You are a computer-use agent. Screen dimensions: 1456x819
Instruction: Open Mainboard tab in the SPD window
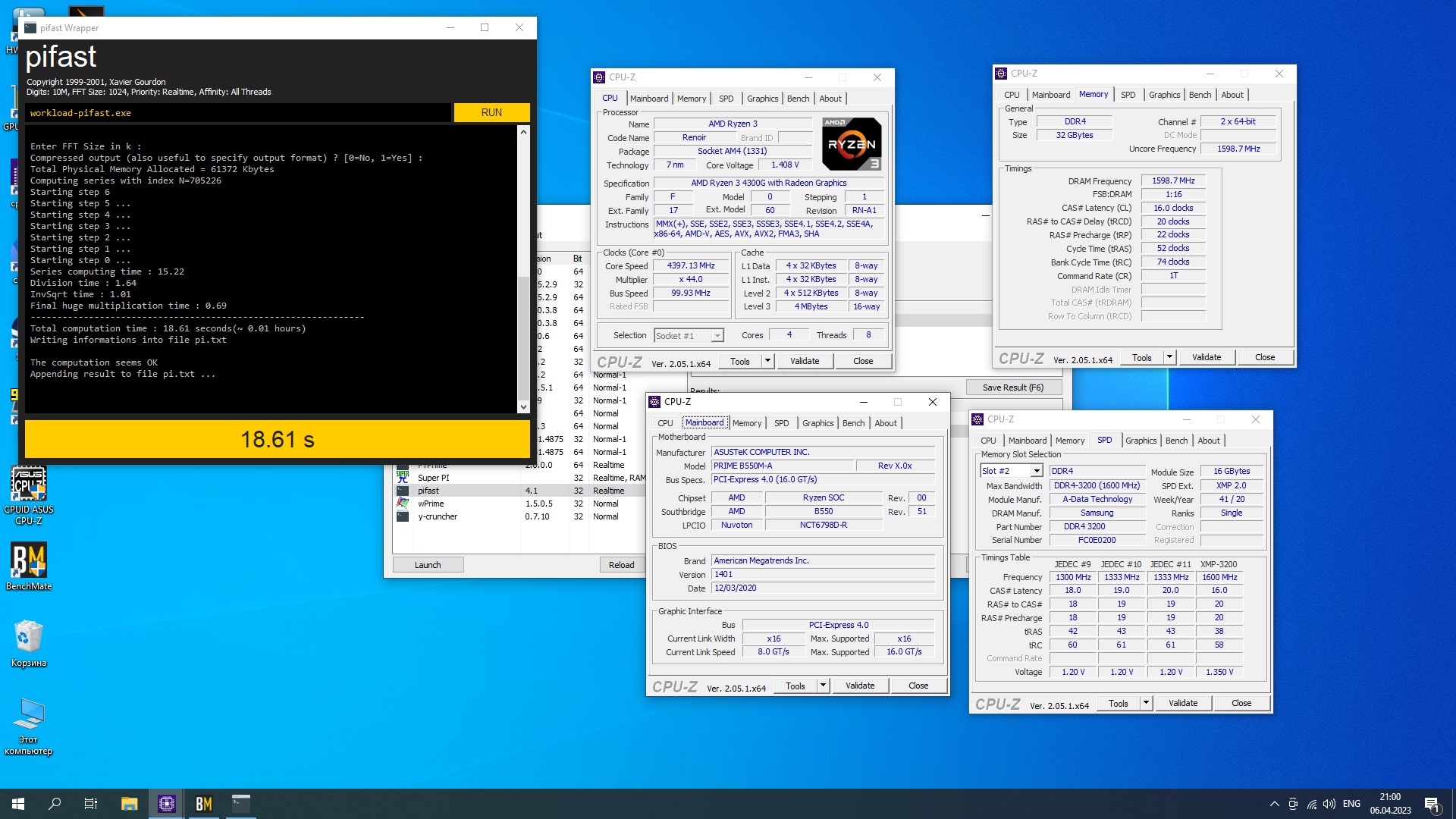[1027, 441]
